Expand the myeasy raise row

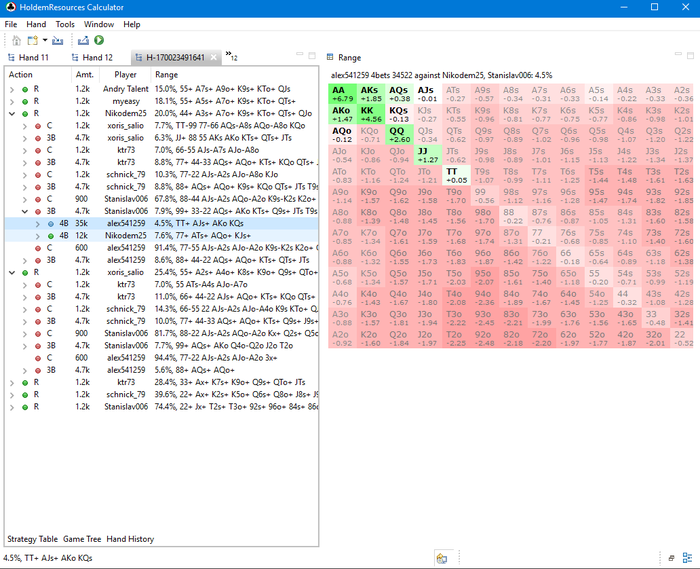(x=12, y=101)
